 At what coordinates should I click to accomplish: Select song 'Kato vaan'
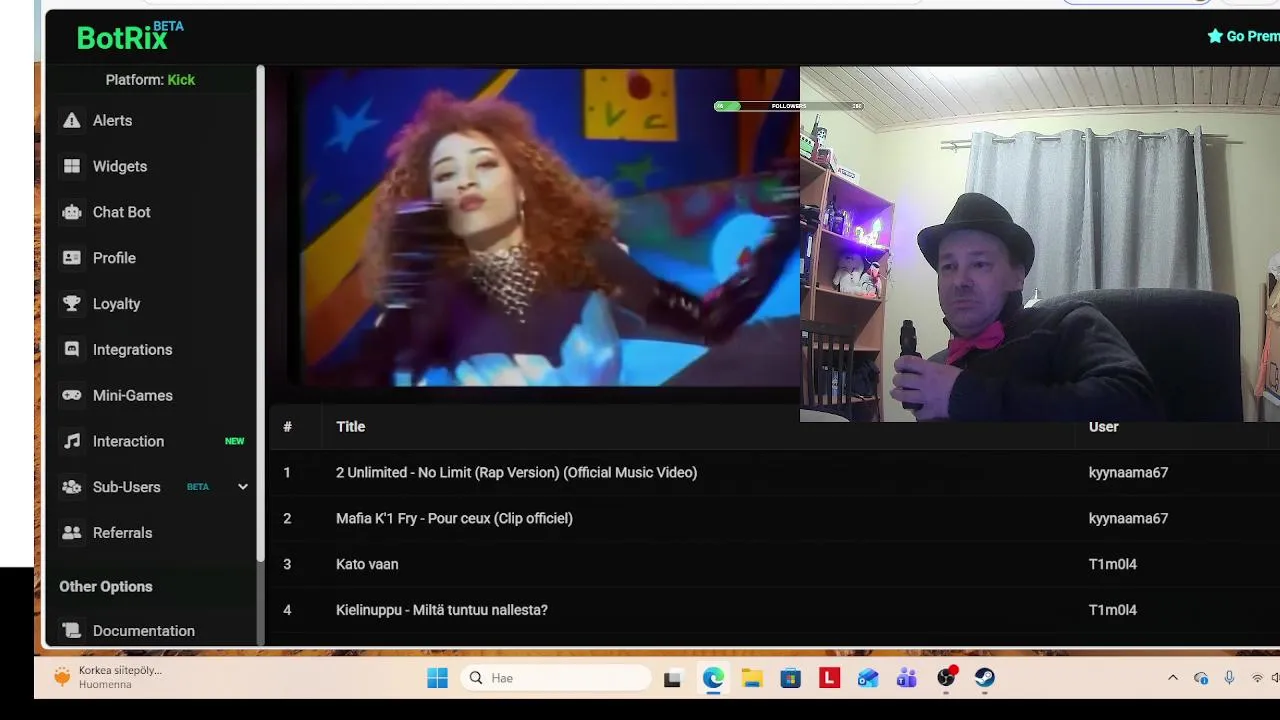point(367,564)
